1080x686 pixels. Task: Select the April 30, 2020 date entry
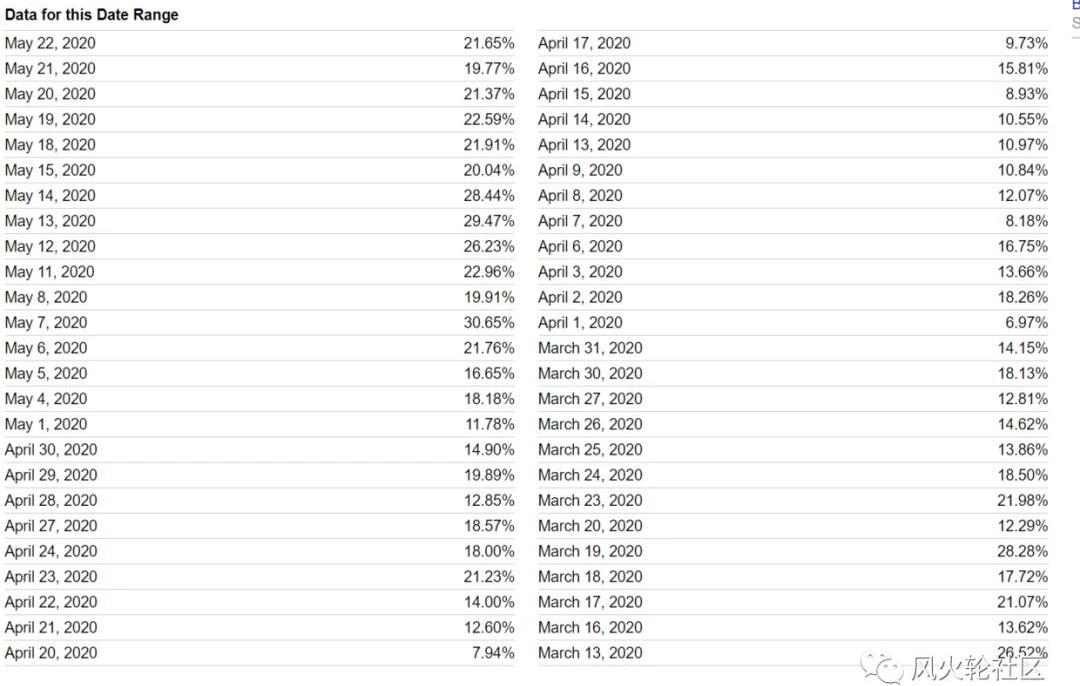[x=51, y=450]
